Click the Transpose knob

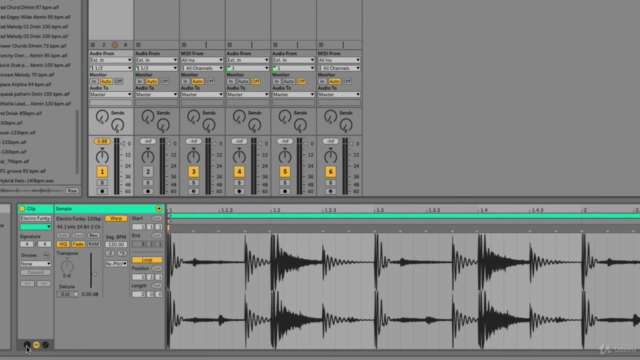click(67, 267)
